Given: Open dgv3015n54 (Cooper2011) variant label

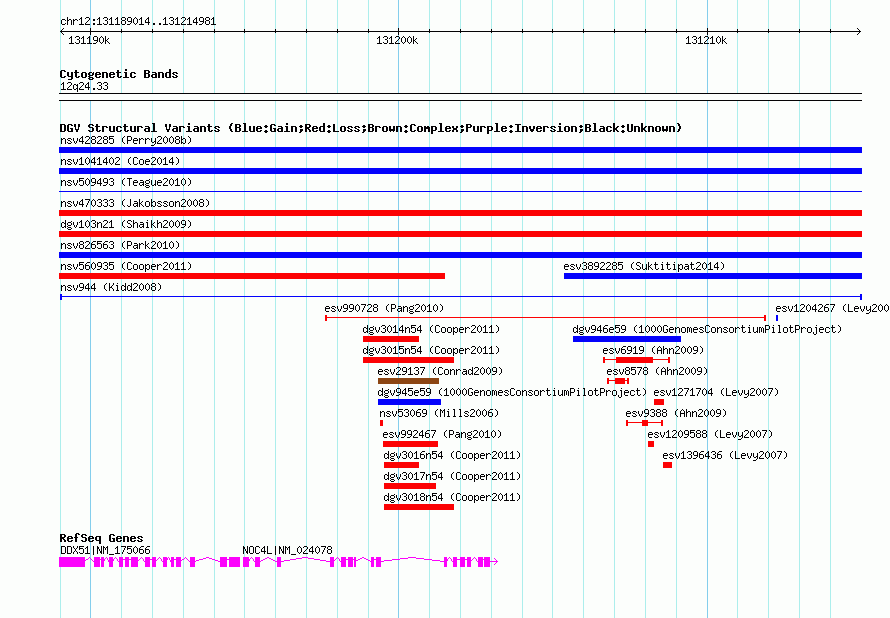Looking at the screenshot, I should click(x=431, y=350).
